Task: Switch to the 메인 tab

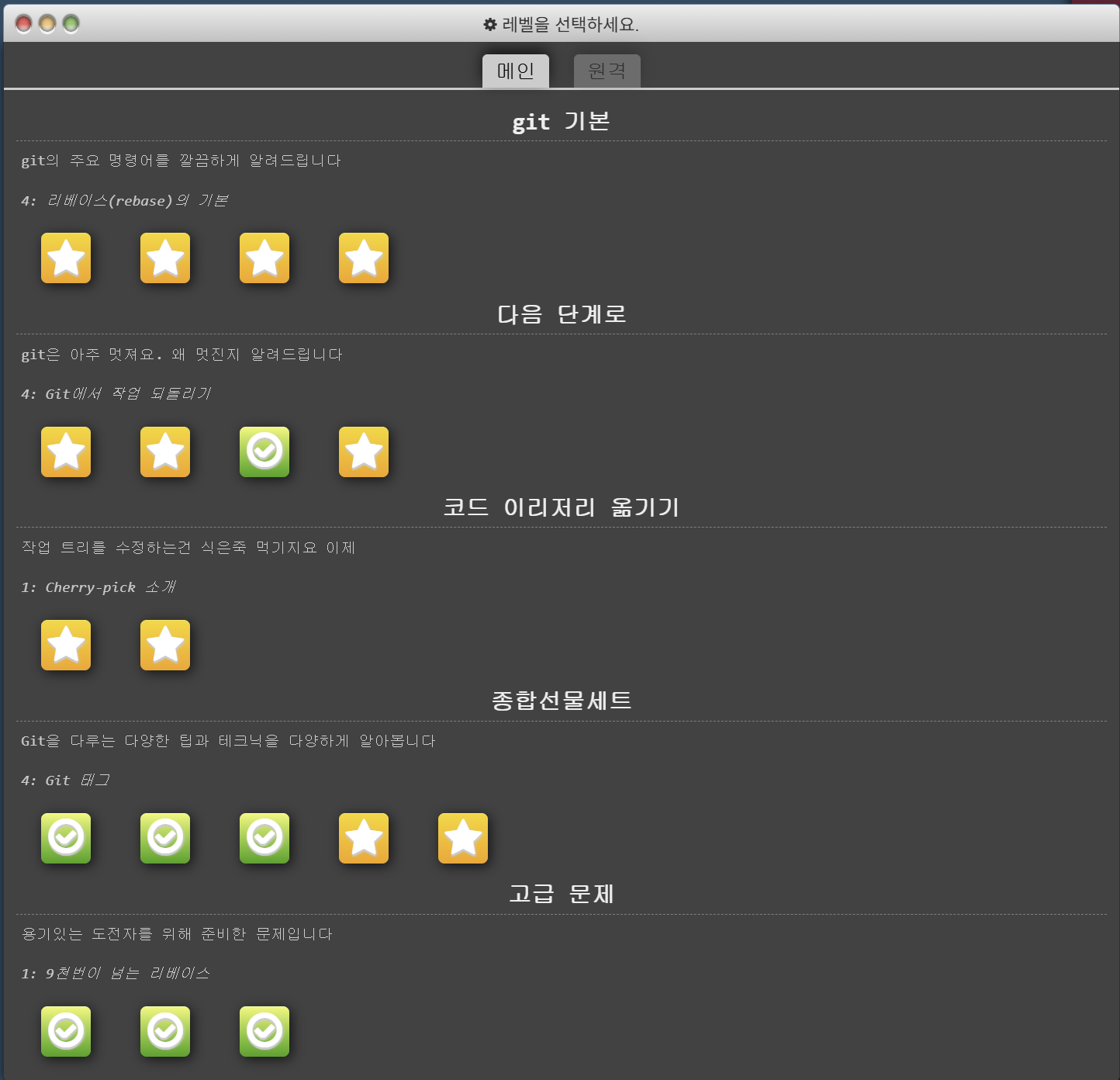Action: 516,71
